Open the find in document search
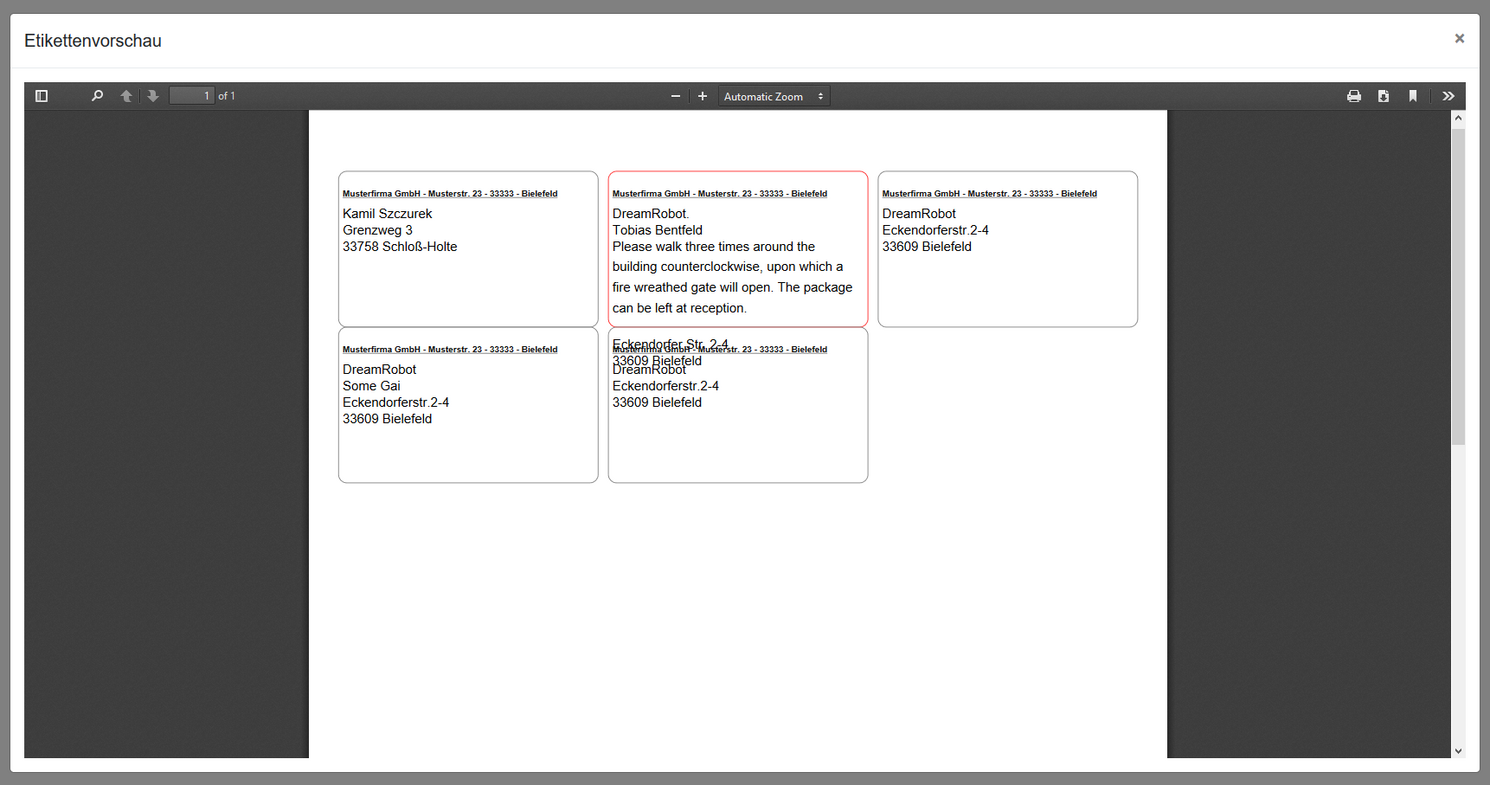The width and height of the screenshot is (1490, 785). pyautogui.click(x=97, y=96)
